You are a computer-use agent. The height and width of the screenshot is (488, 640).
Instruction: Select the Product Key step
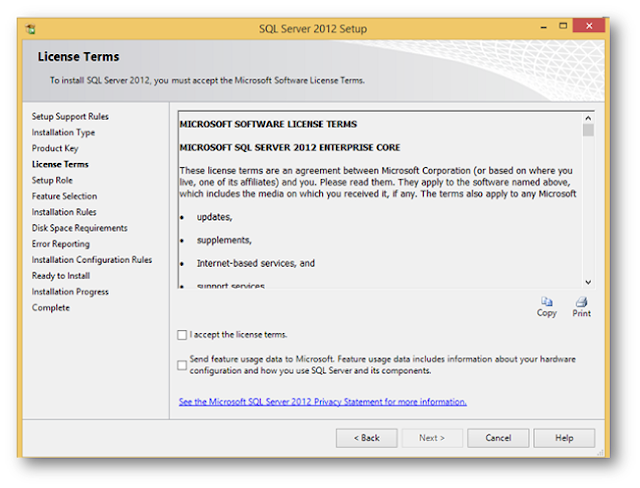point(55,148)
